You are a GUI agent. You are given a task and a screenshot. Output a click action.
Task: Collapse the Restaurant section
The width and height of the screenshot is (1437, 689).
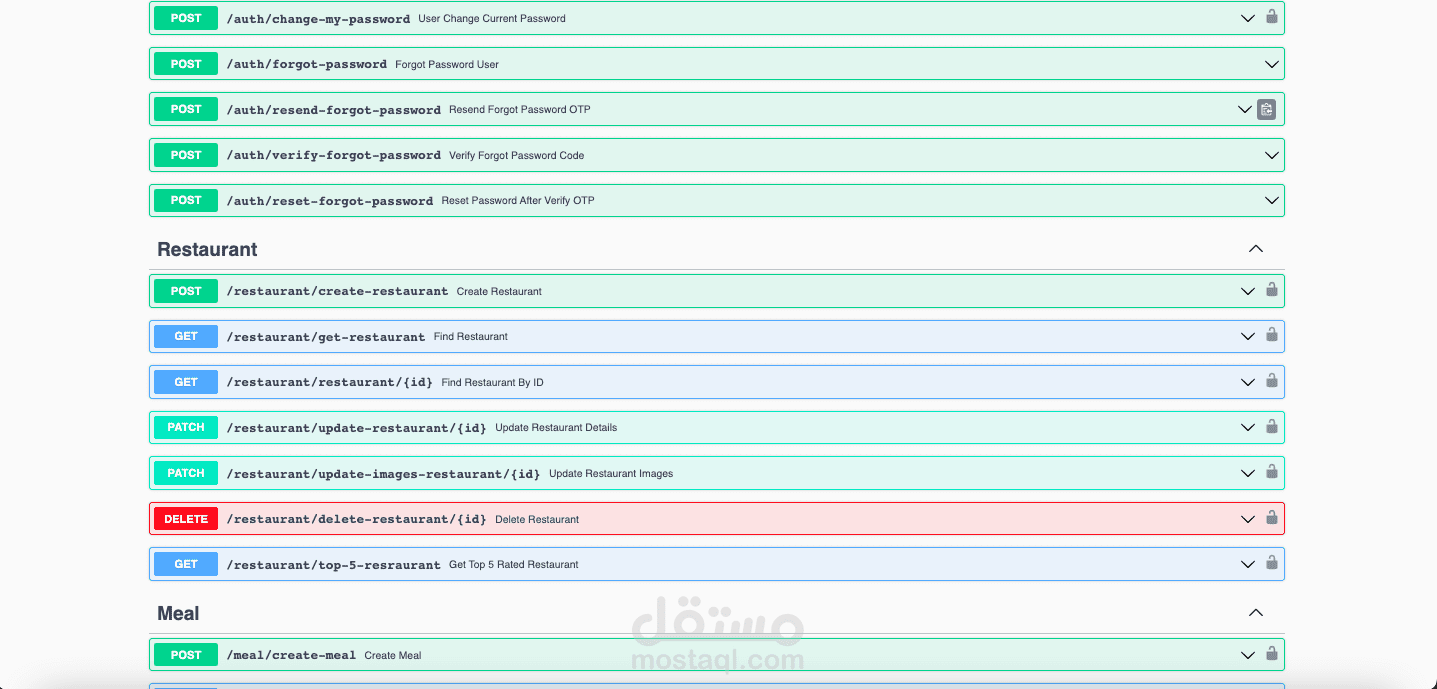click(1256, 248)
